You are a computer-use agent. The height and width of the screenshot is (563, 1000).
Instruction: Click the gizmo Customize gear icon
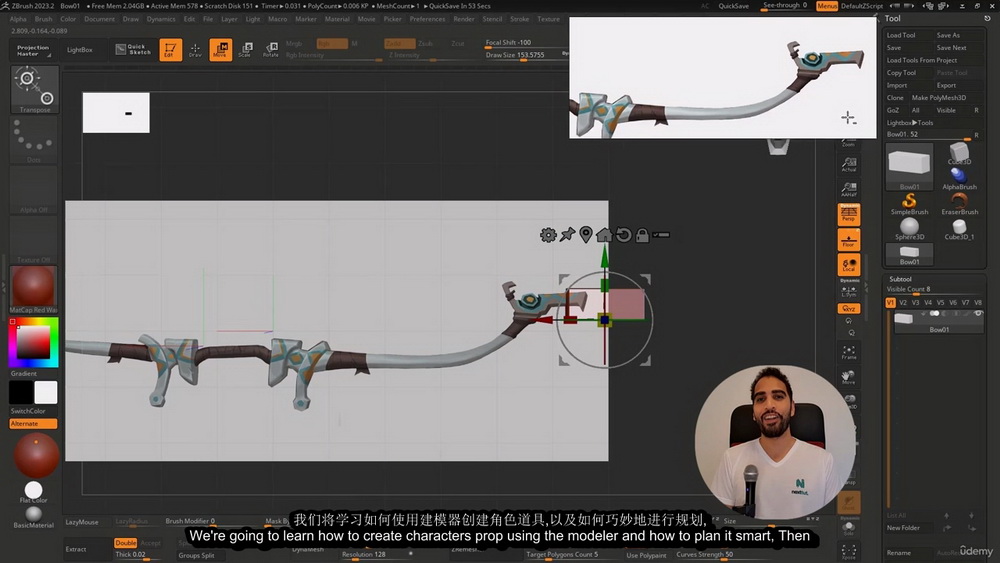pos(548,235)
